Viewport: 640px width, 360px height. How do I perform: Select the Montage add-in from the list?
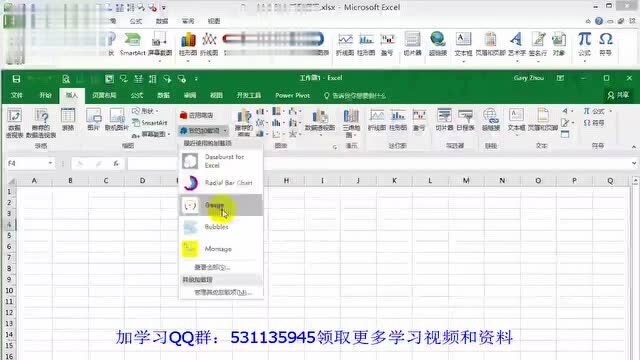[221, 249]
